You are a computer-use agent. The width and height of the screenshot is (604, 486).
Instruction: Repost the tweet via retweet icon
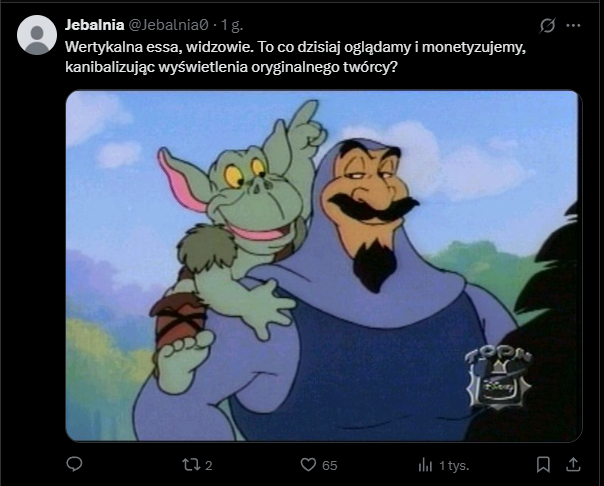pos(191,465)
